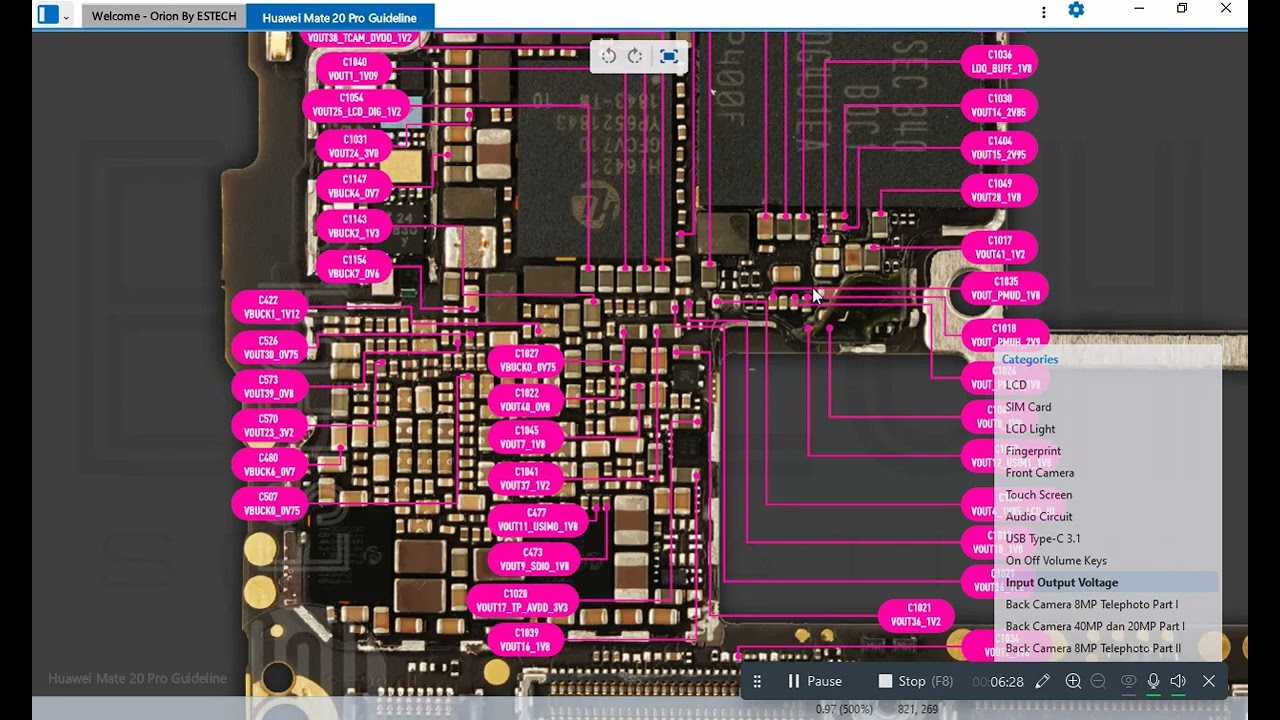The height and width of the screenshot is (720, 1280).
Task: Toggle the recorder microphone
Action: coord(1153,681)
